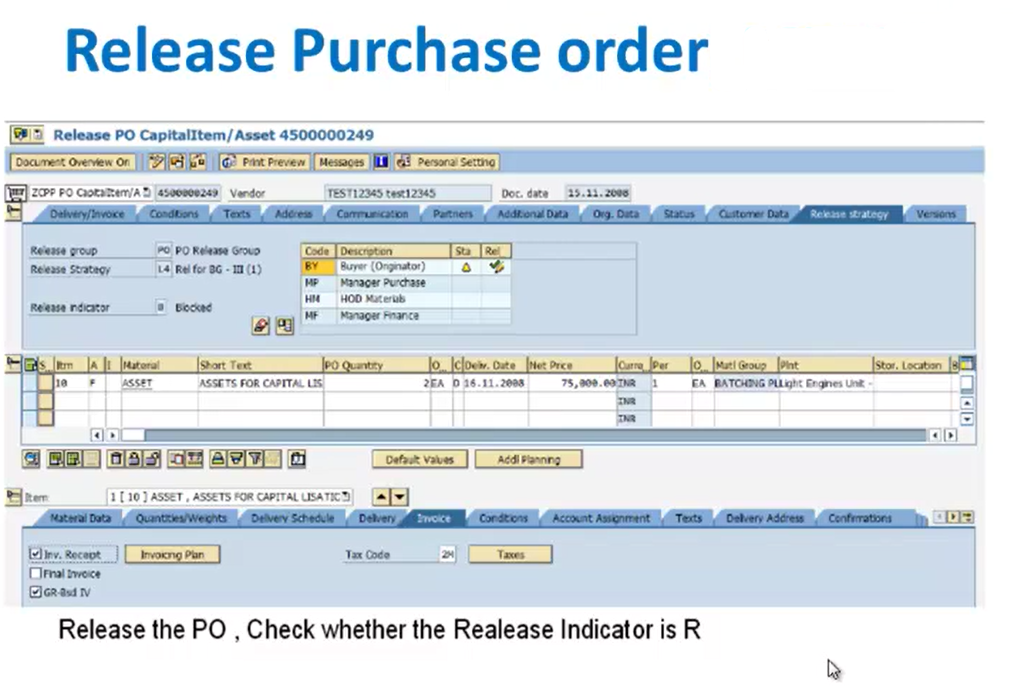The height and width of the screenshot is (692, 1013).
Task: Open the header Conditions tab next to Delivery/Invoice
Action: coord(174,214)
